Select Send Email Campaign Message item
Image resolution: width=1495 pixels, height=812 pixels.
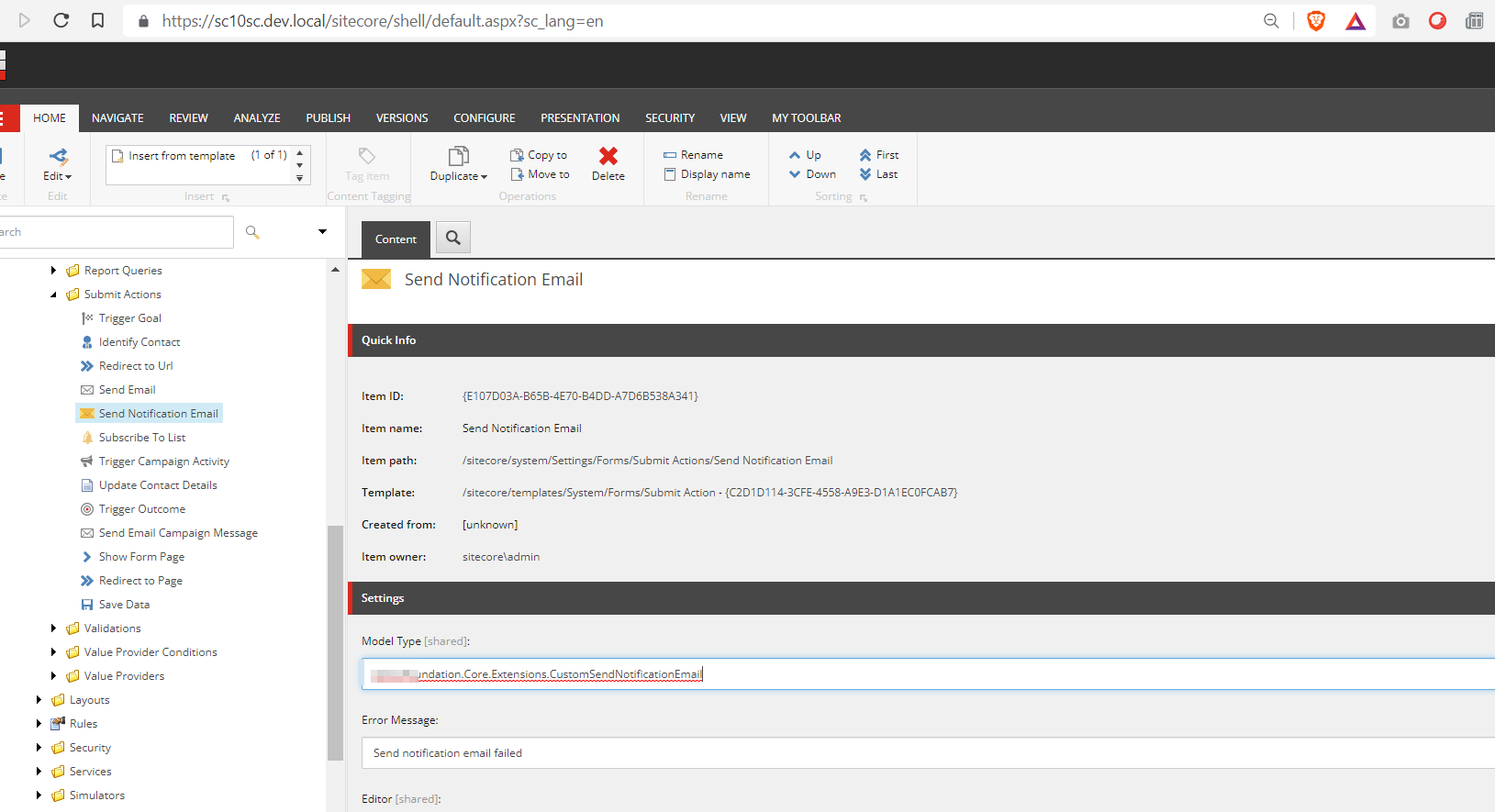(169, 533)
